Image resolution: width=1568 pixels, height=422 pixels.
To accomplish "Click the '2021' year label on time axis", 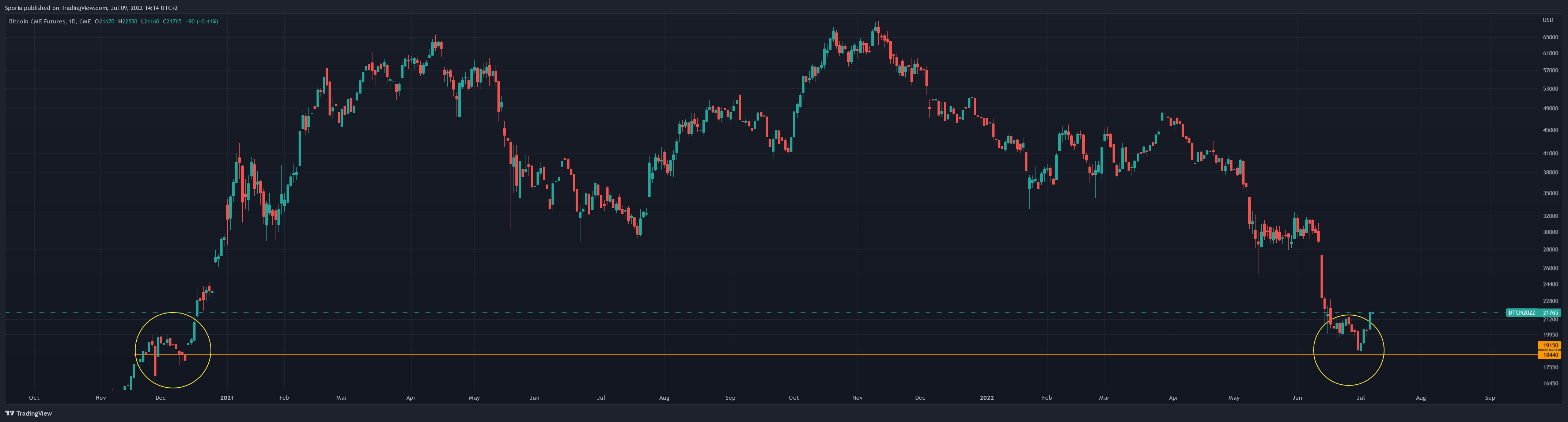I will pyautogui.click(x=227, y=398).
